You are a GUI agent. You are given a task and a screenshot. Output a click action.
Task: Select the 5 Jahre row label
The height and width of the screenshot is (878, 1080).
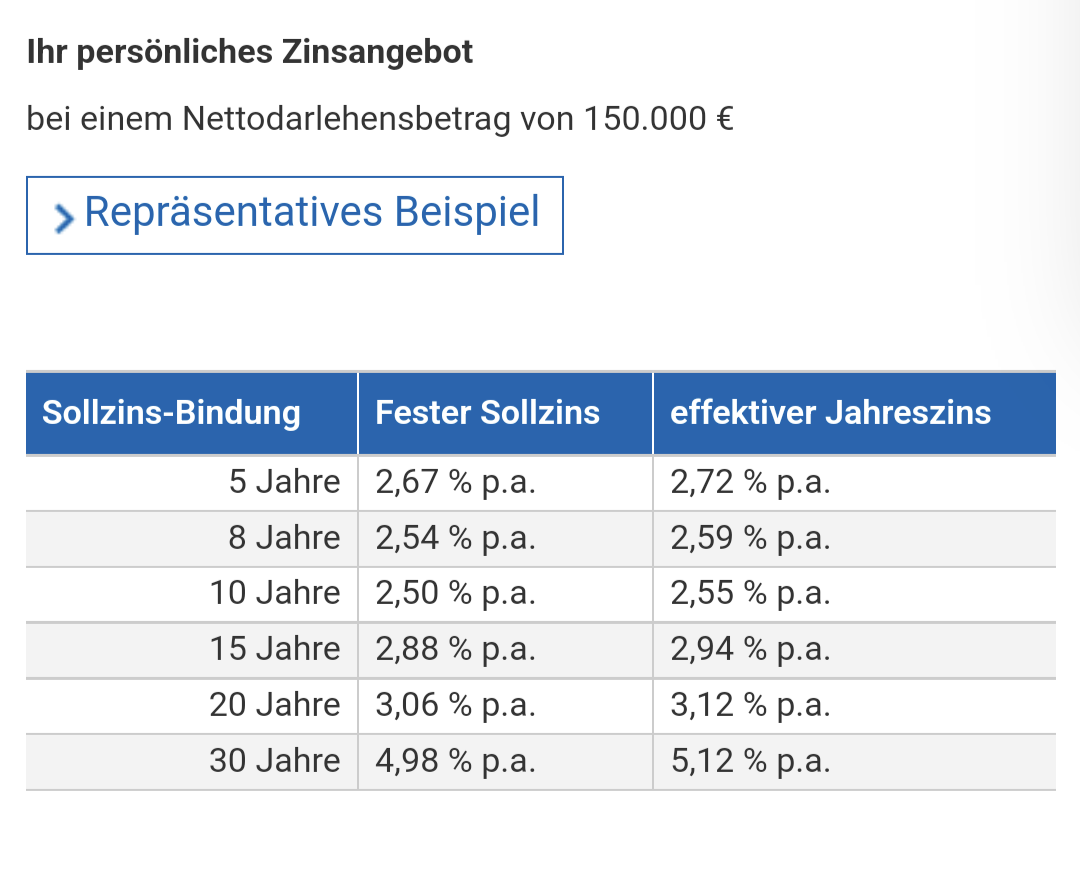[x=284, y=483]
